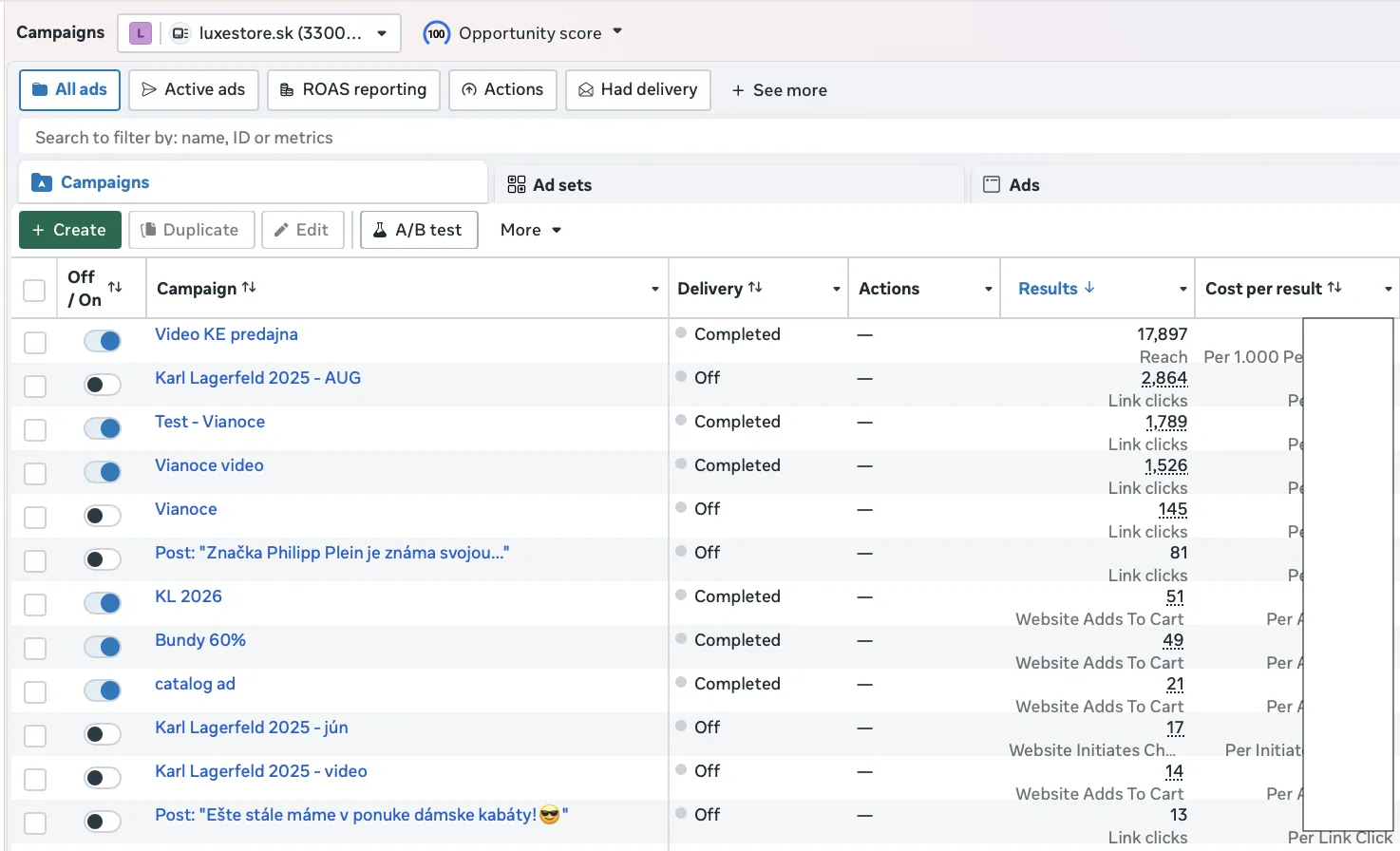Open the Philipp Plein post campaign link

coord(331,553)
